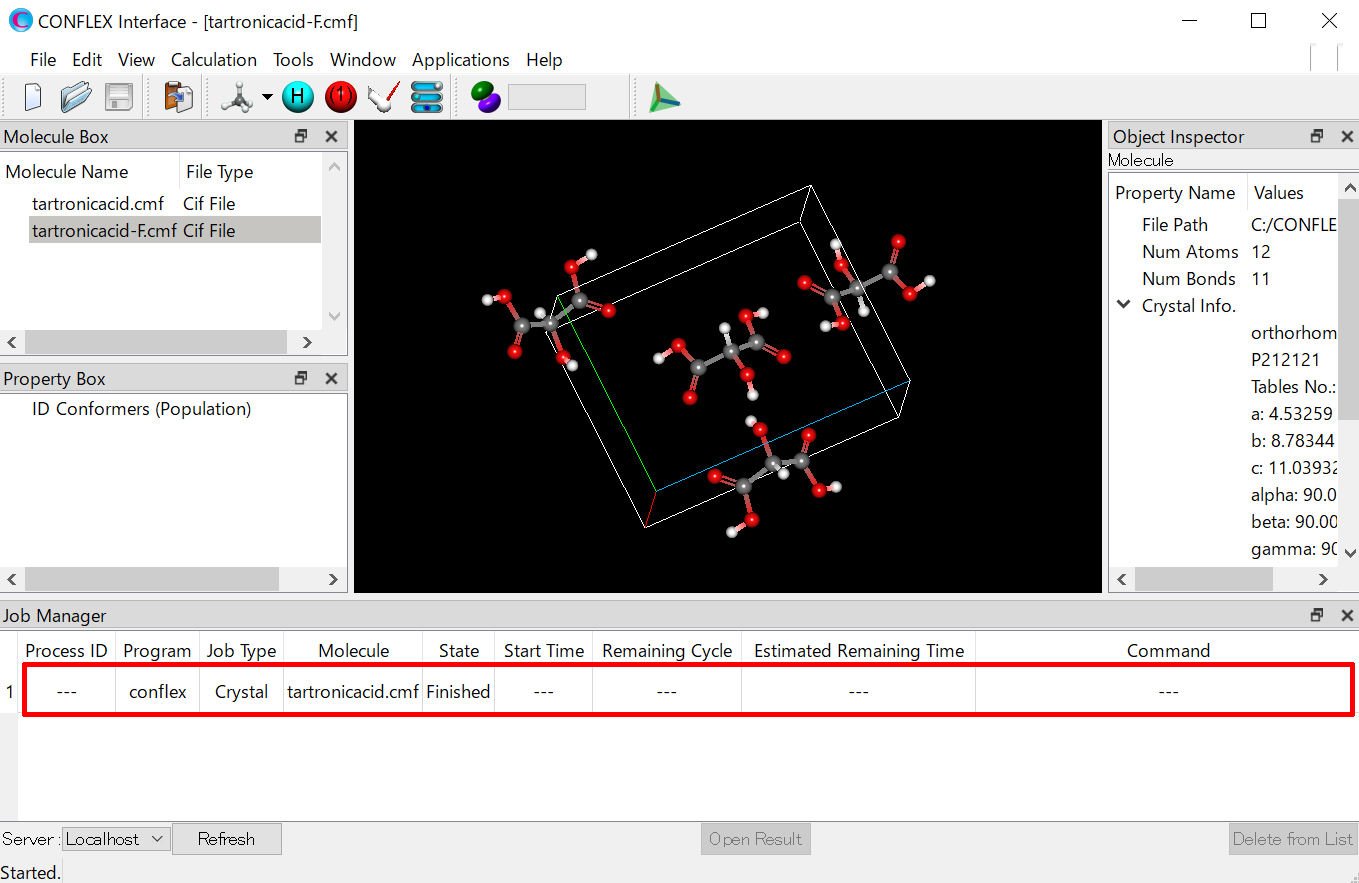1359x883 pixels.
Task: Click the Crystal job type cell
Action: point(241,692)
